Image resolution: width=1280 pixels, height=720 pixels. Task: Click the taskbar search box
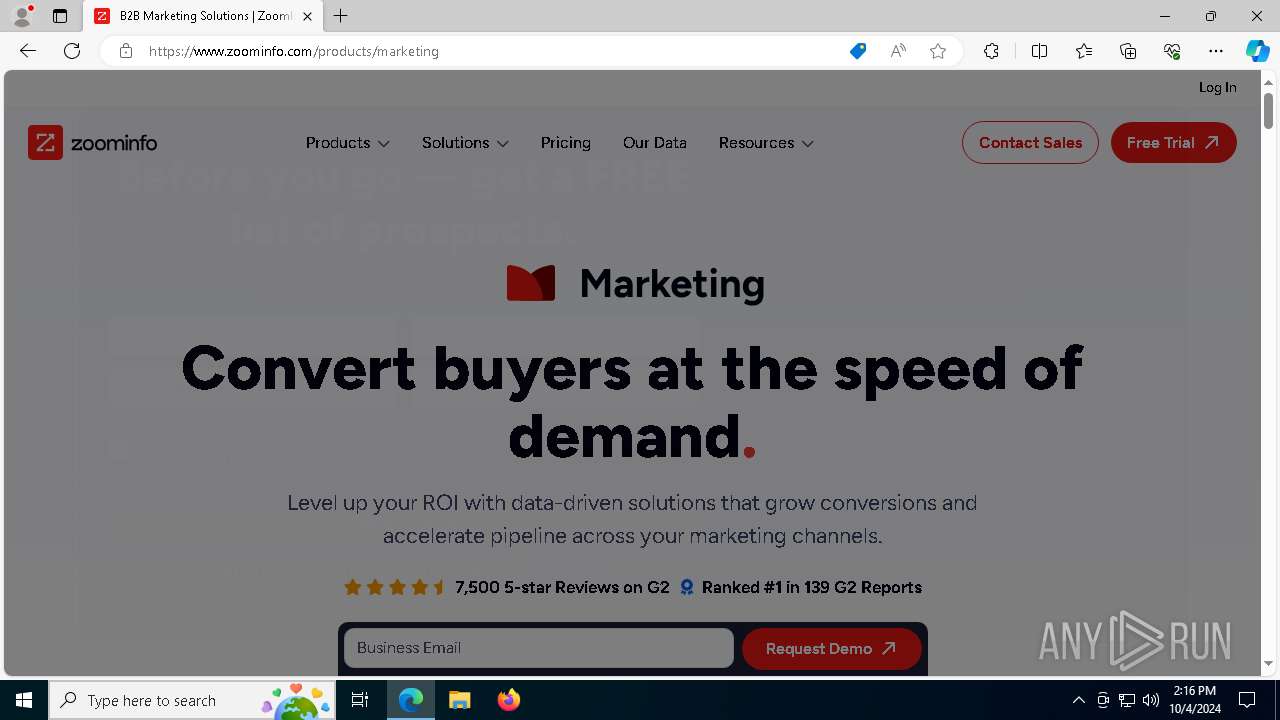point(192,700)
